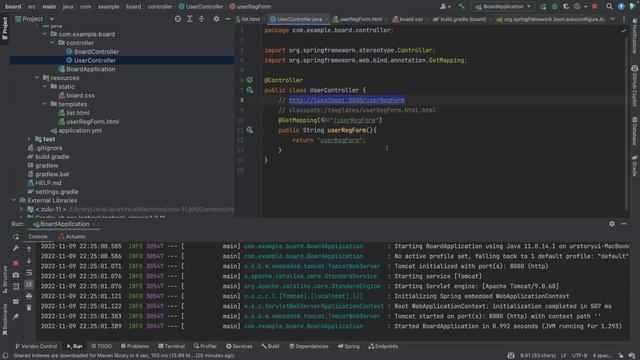Stop process with Run panel red button

pyautogui.click(x=16, y=263)
